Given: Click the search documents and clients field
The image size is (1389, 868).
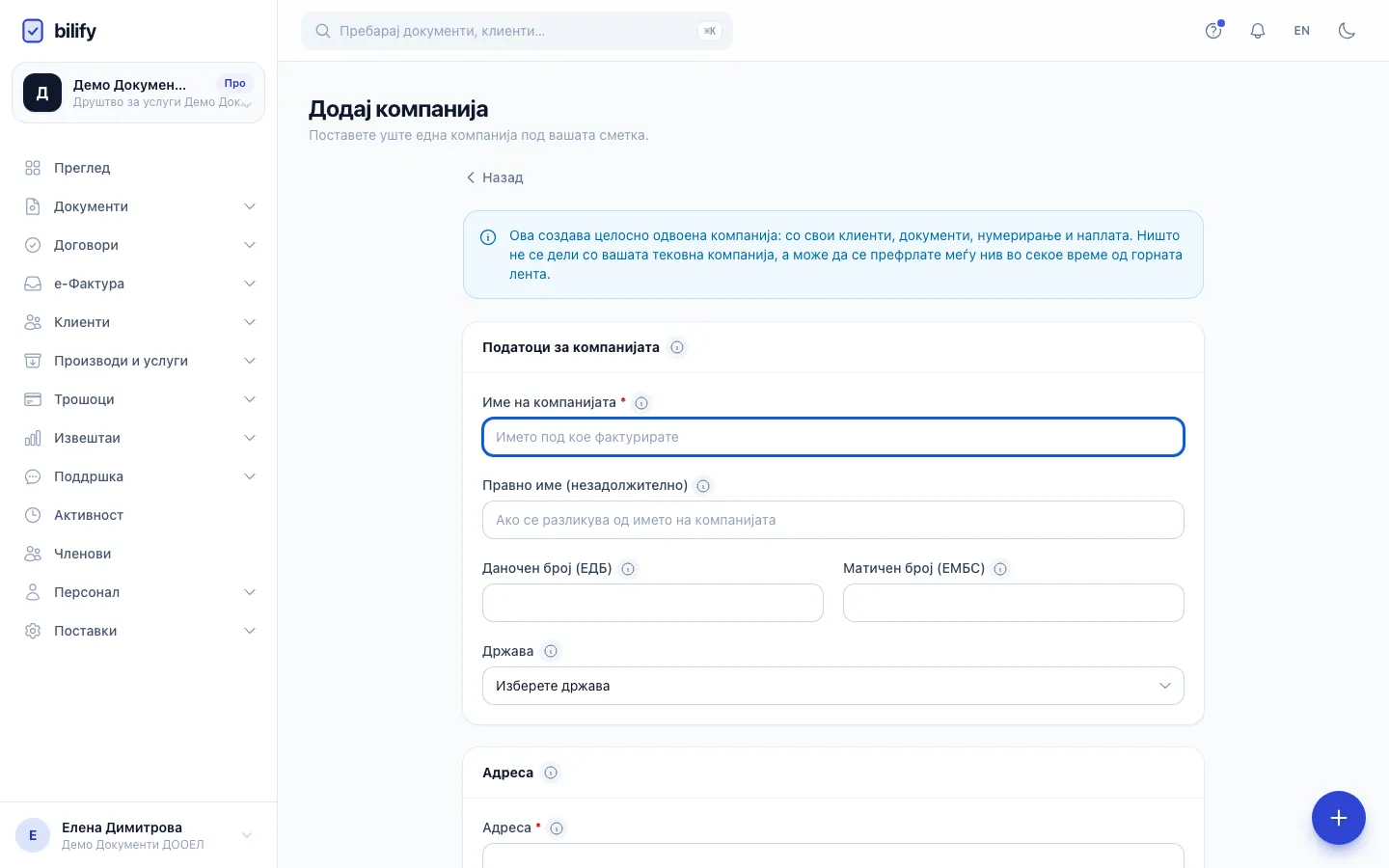Looking at the screenshot, I should click(517, 31).
